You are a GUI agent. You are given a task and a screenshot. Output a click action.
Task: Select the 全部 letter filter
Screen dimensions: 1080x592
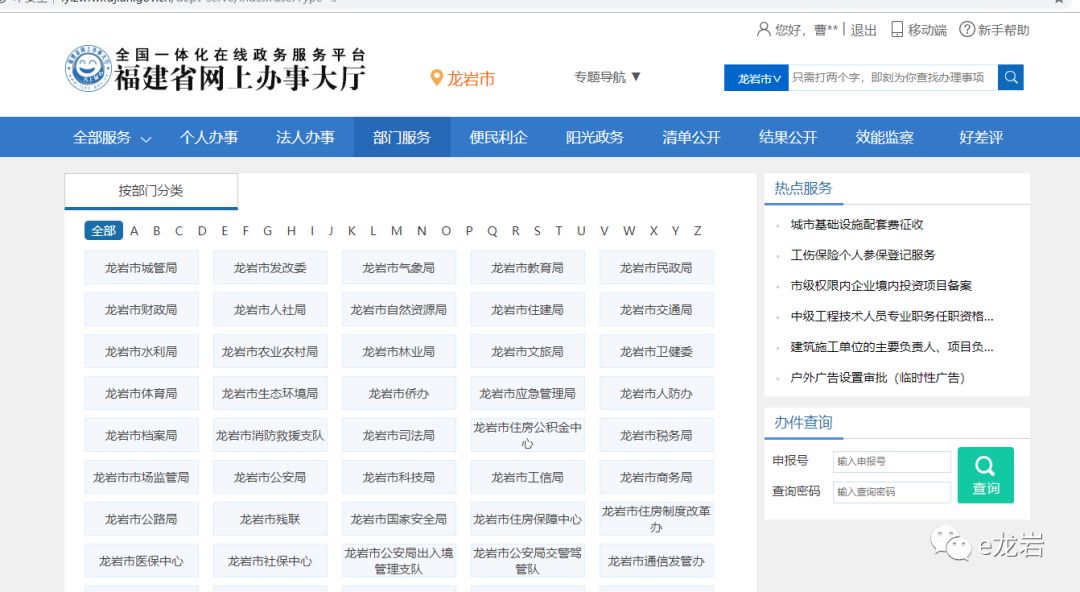point(103,231)
